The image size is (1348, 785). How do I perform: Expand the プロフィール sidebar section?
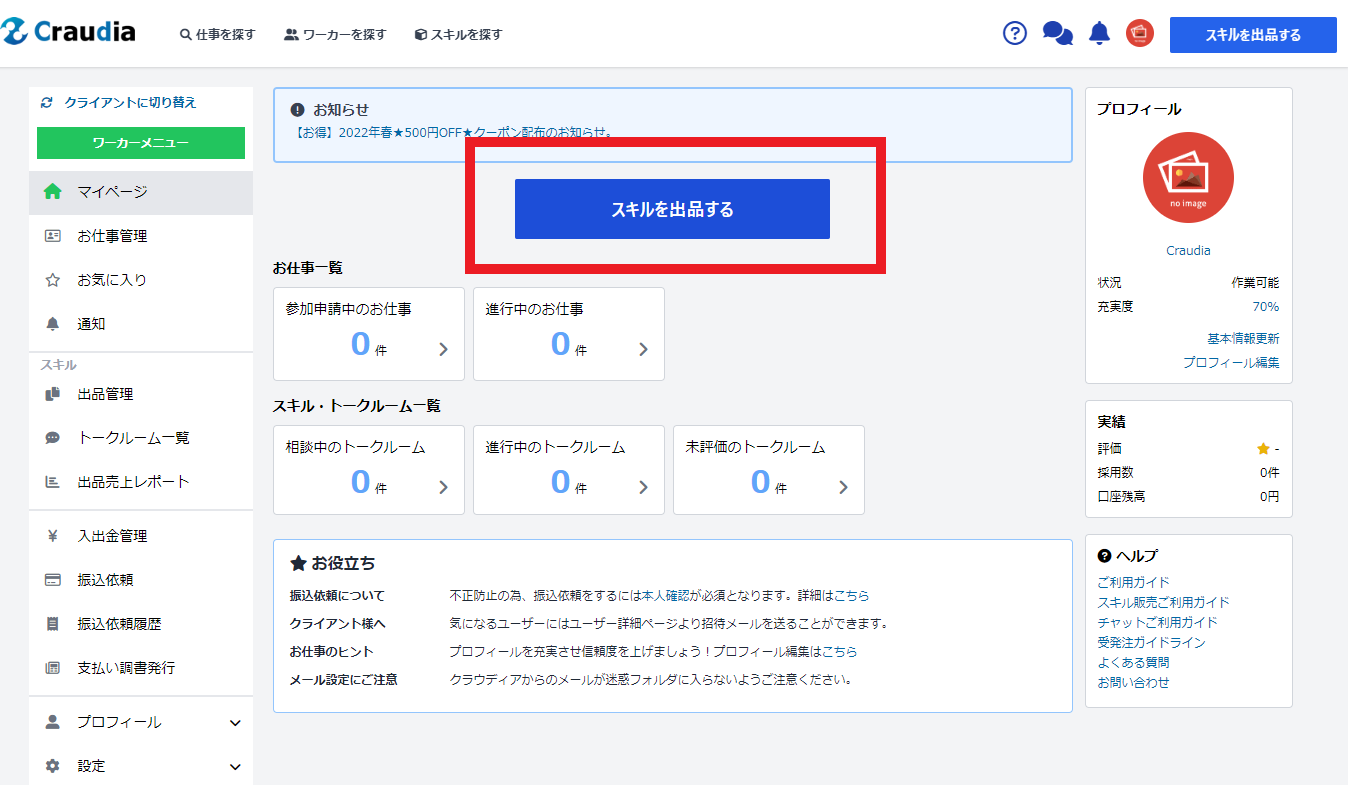click(x=141, y=722)
